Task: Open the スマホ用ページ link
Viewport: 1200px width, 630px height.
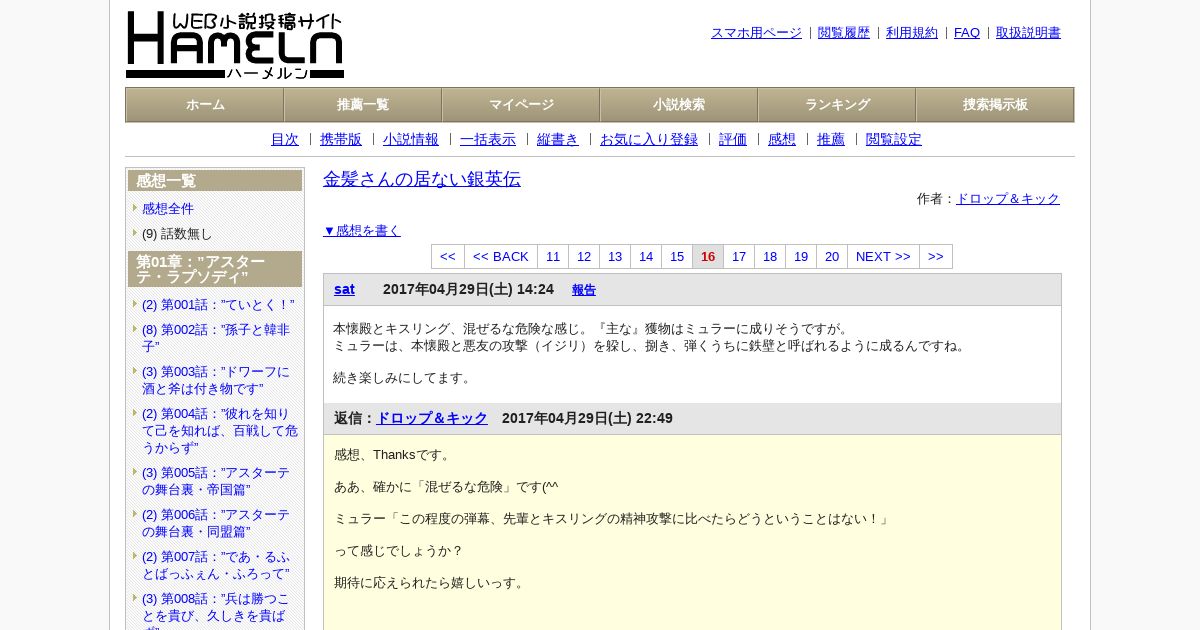Action: pyautogui.click(x=756, y=33)
